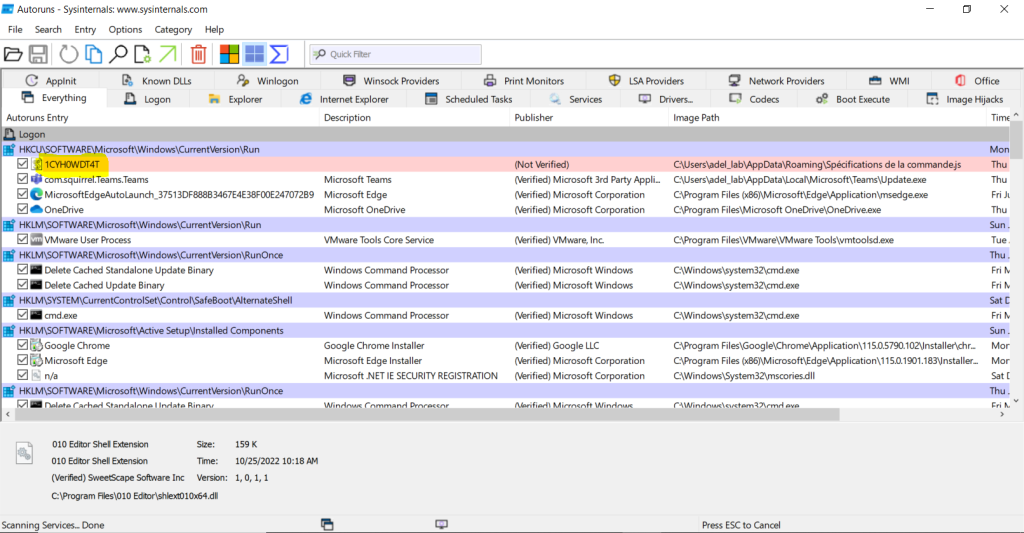Open the Category menu
Screen dimensions: 1024x533
[x=173, y=29]
